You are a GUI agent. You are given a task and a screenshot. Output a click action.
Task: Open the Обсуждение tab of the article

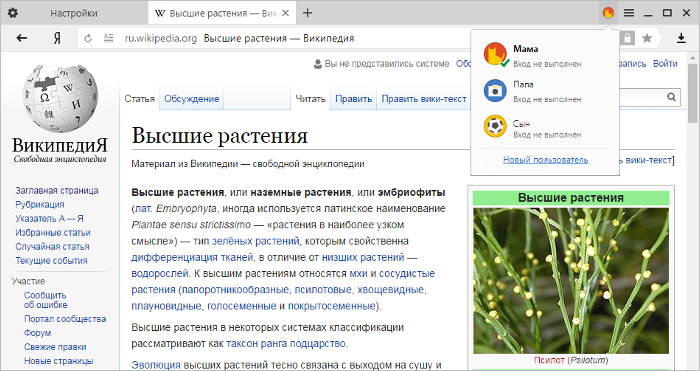tap(192, 99)
